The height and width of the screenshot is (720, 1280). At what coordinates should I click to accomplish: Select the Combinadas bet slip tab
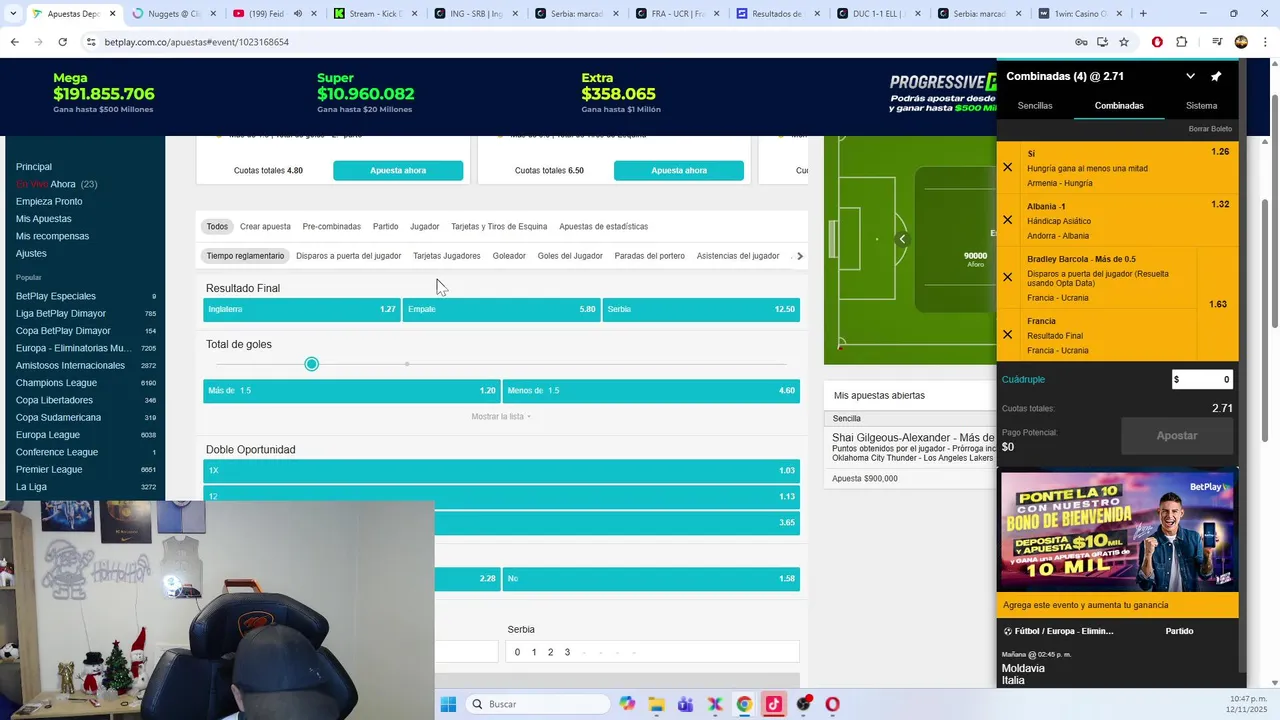tap(1119, 105)
